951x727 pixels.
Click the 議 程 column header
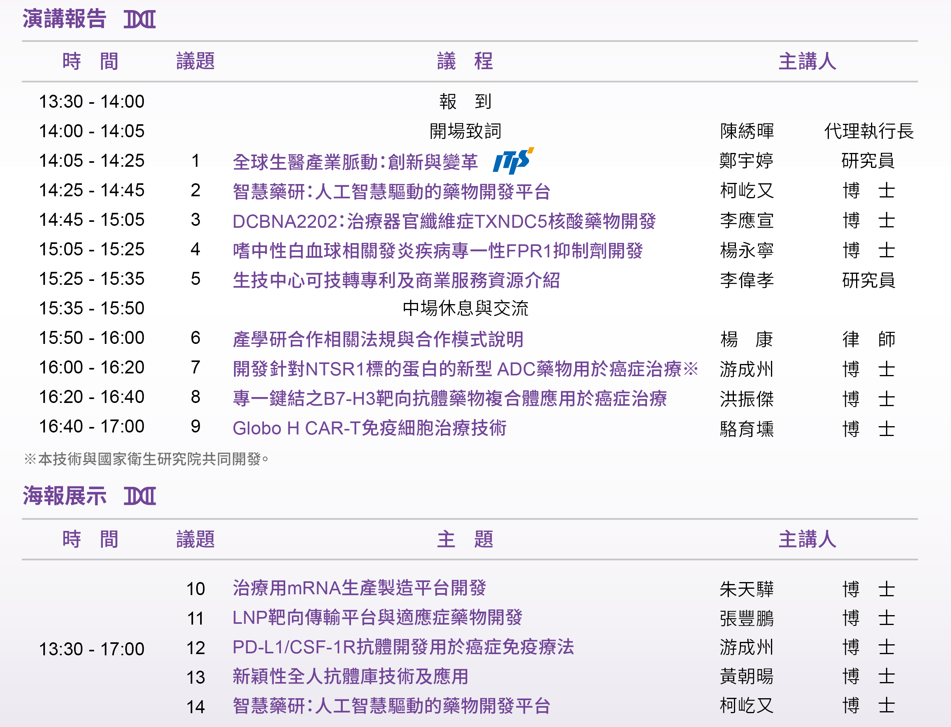[465, 61]
